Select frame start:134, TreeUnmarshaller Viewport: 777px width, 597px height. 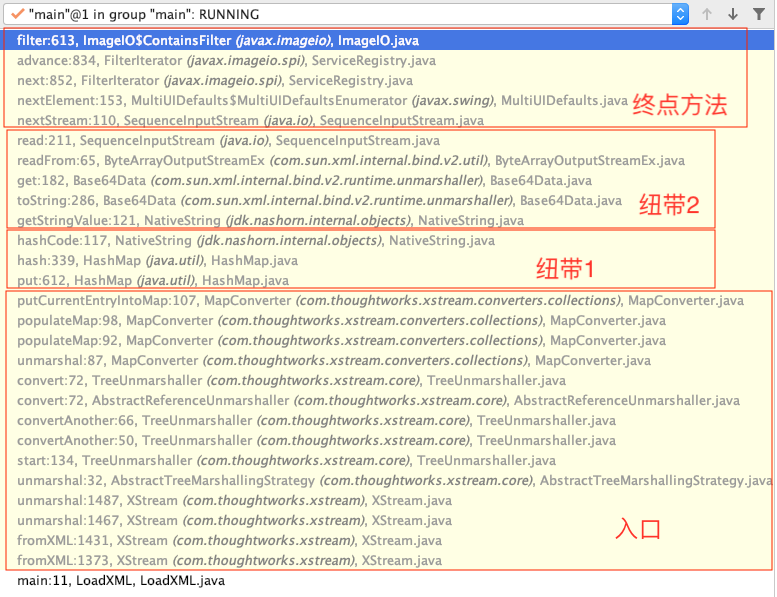(388, 460)
